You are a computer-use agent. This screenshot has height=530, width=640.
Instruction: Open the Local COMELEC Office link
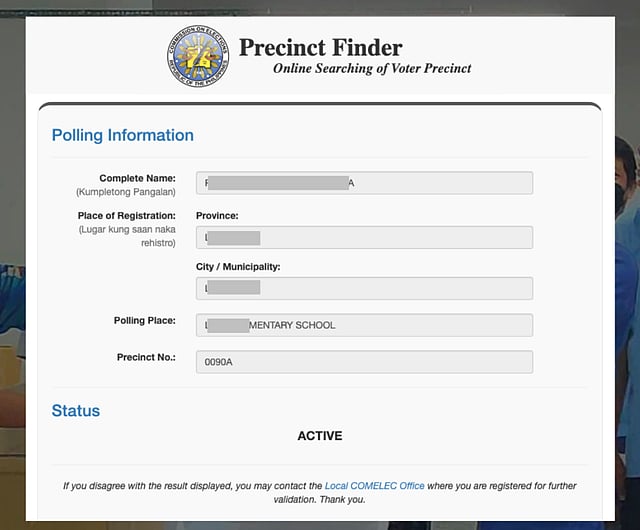tap(375, 486)
